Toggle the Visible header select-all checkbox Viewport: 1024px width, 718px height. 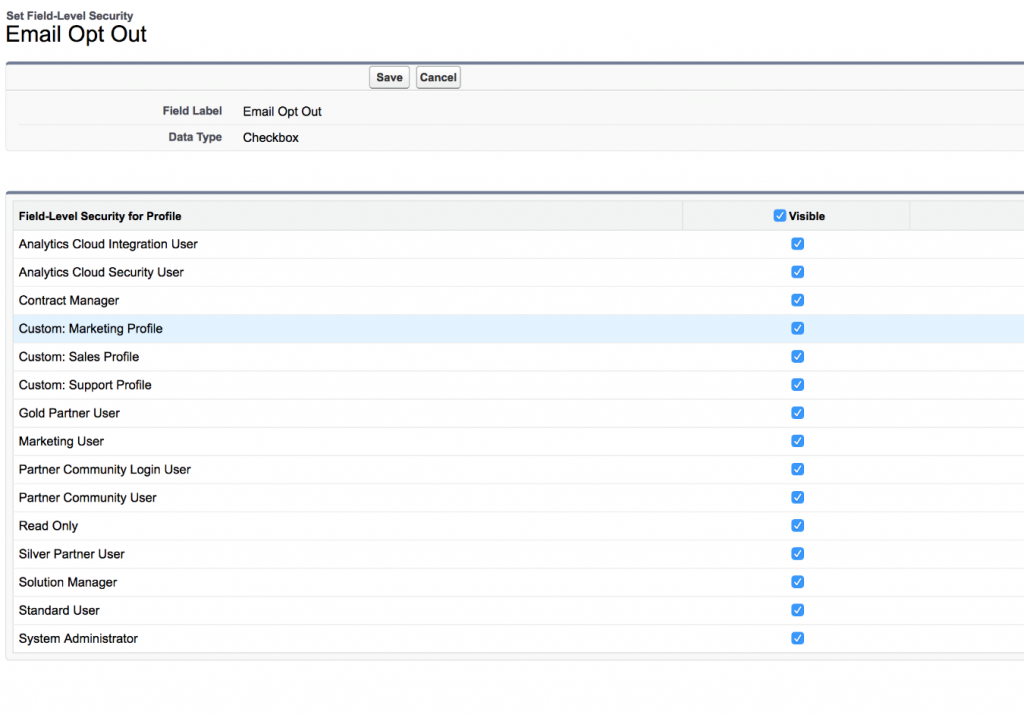780,216
